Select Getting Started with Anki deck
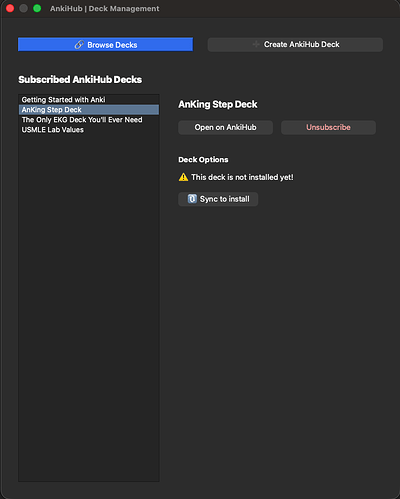This screenshot has height=499, width=400. point(89,100)
